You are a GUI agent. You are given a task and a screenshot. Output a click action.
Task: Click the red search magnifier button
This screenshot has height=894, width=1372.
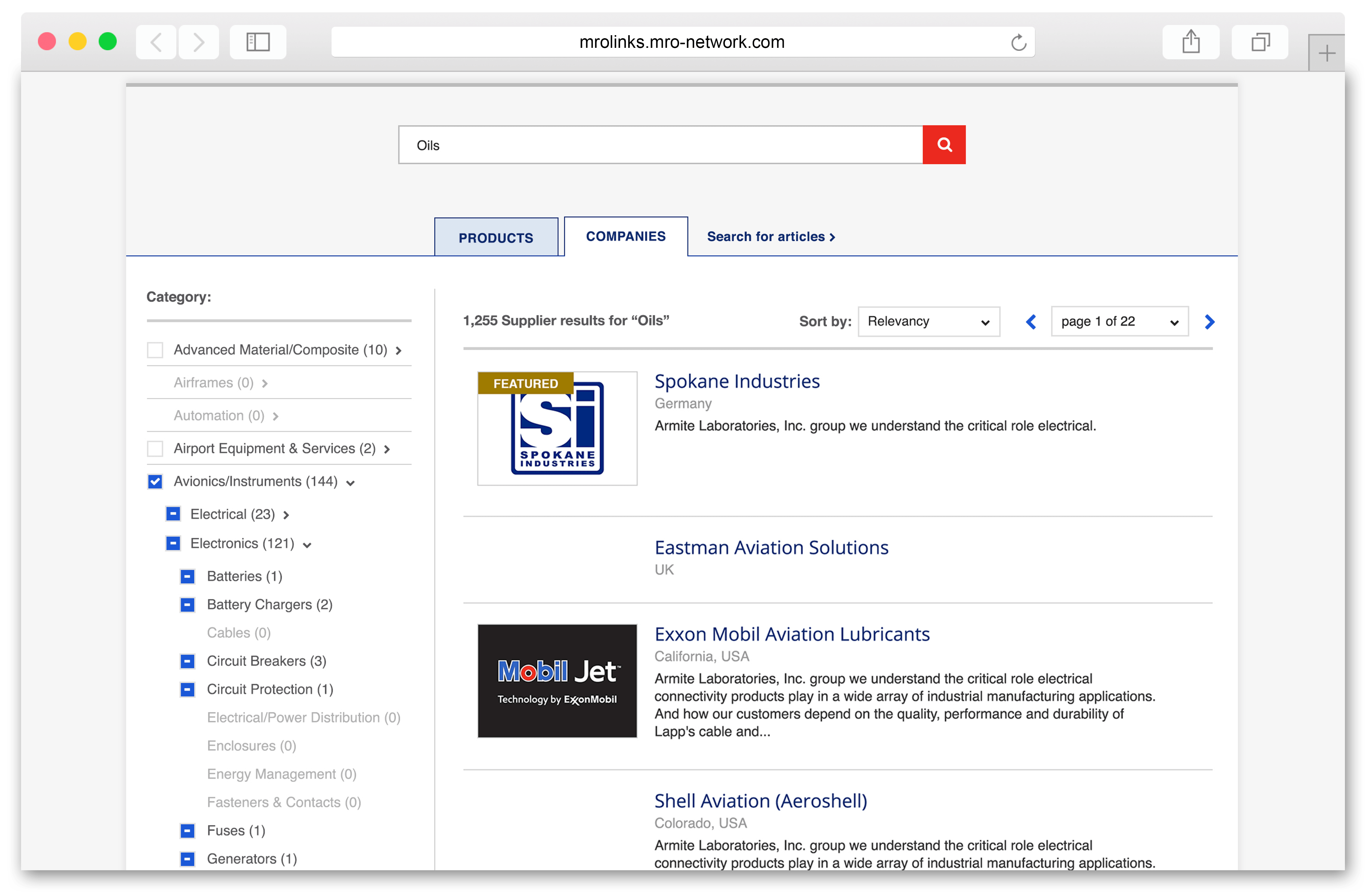(x=944, y=145)
